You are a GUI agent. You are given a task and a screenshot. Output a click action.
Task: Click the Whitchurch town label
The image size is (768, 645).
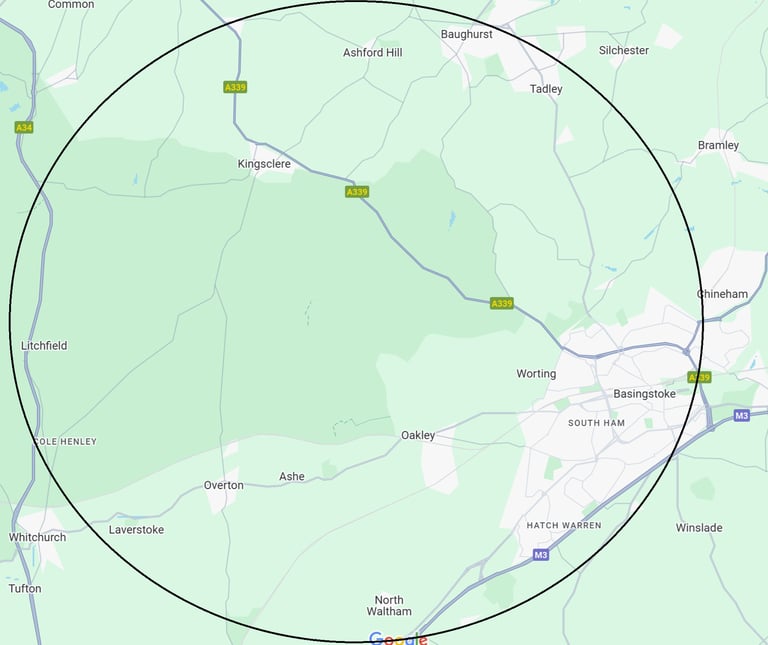click(37, 537)
